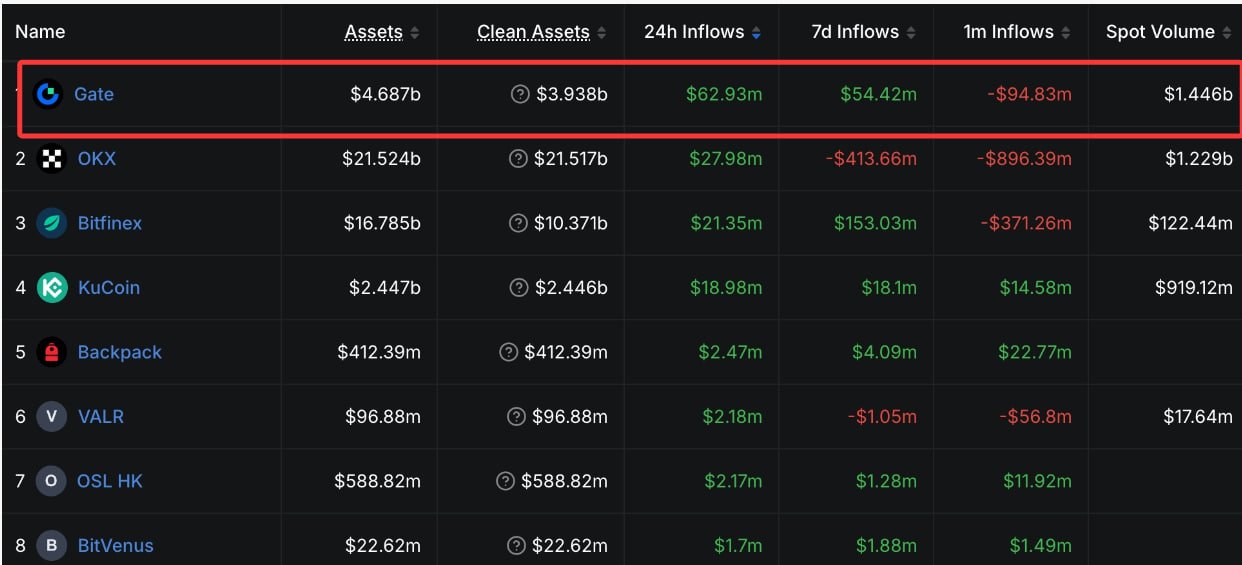This screenshot has width=1242, height=565.
Task: Click the Backpack red logo icon
Action: point(51,352)
